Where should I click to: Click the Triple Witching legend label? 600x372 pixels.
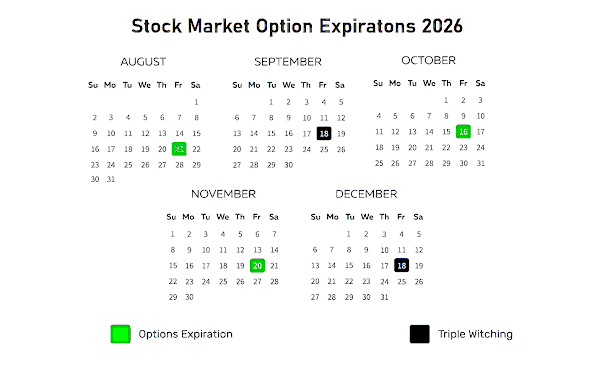tap(475, 334)
